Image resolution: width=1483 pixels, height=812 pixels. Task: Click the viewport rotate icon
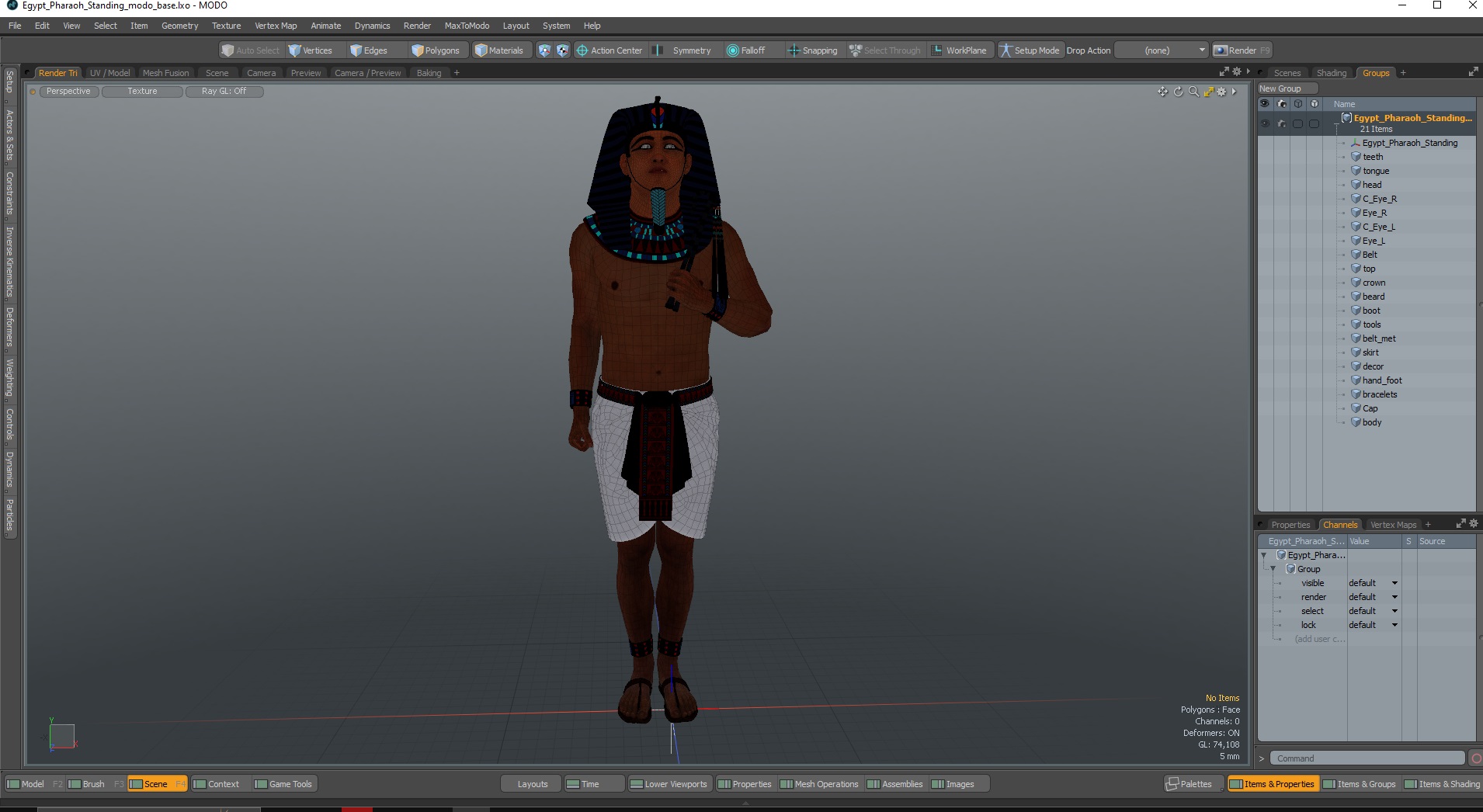[1178, 92]
